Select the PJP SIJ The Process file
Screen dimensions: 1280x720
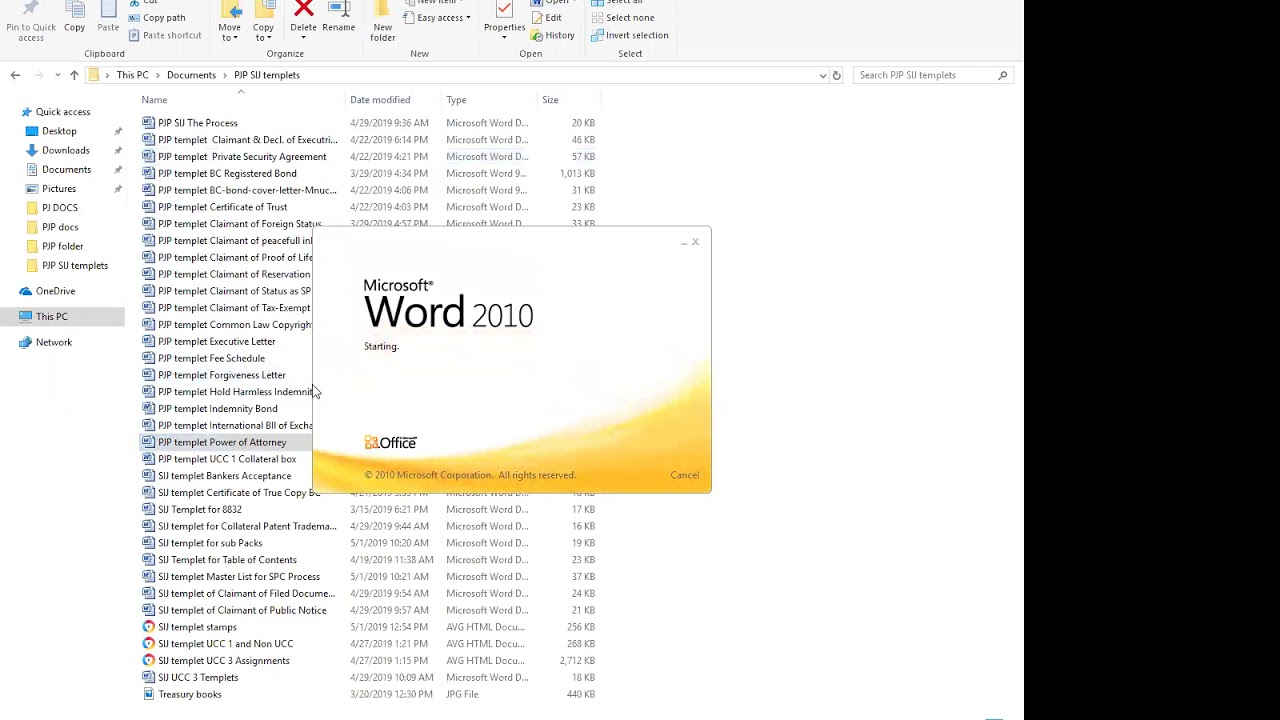[198, 123]
